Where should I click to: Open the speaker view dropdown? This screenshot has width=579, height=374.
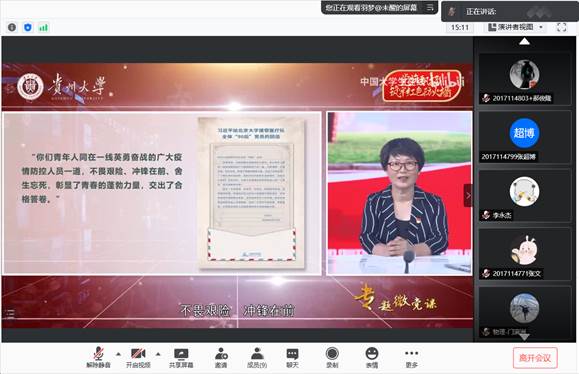515,27
